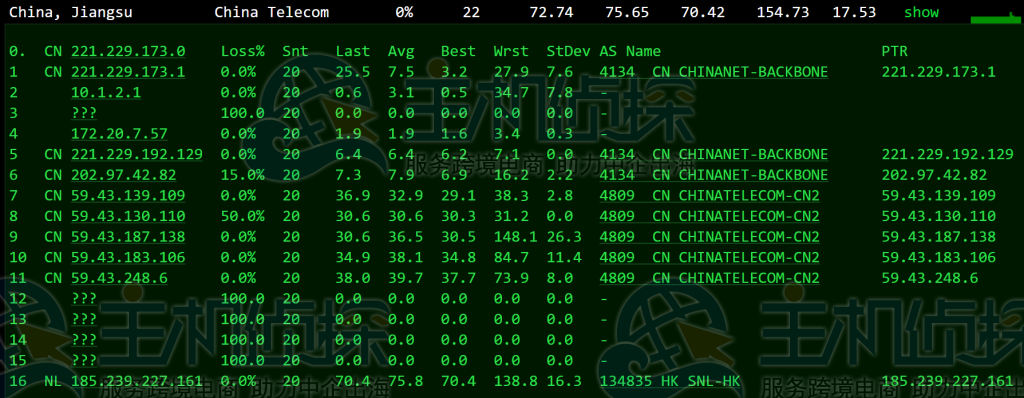Click the final hop 185.239.227.161 link
Image resolution: width=1024 pixels, height=398 pixels.
click(136, 382)
